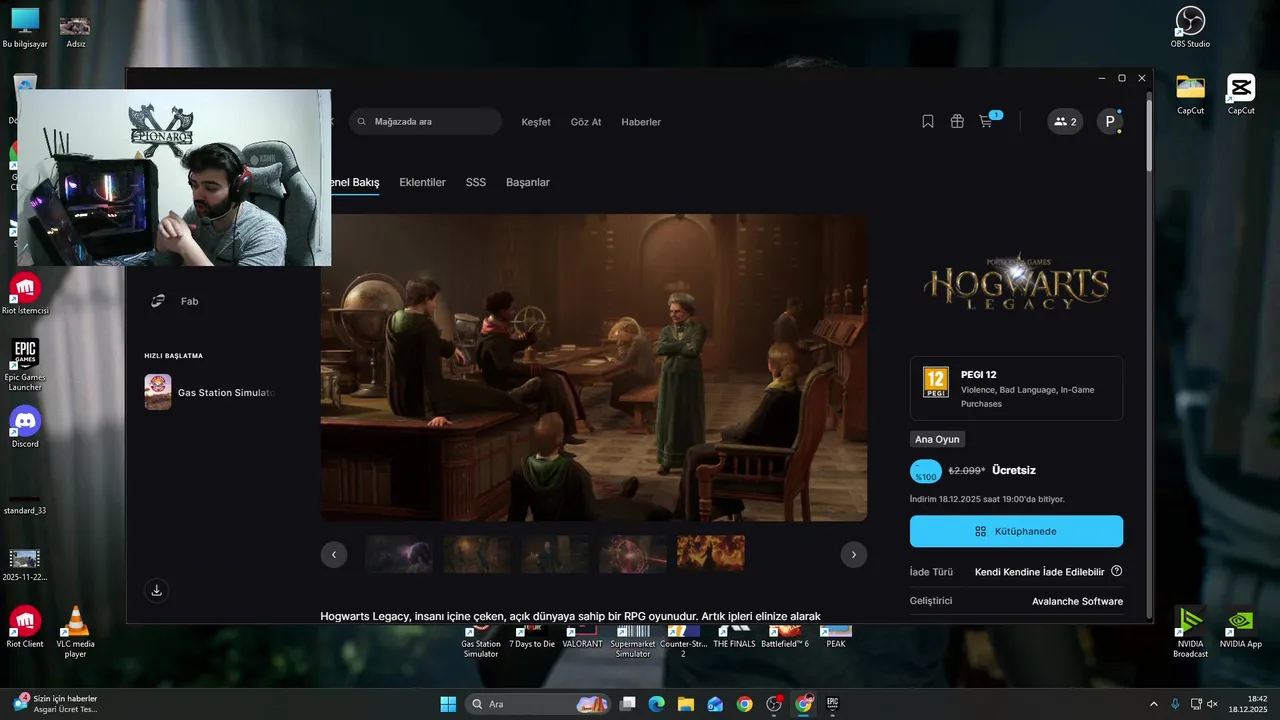Open VLC media player shortcut

coord(75,632)
